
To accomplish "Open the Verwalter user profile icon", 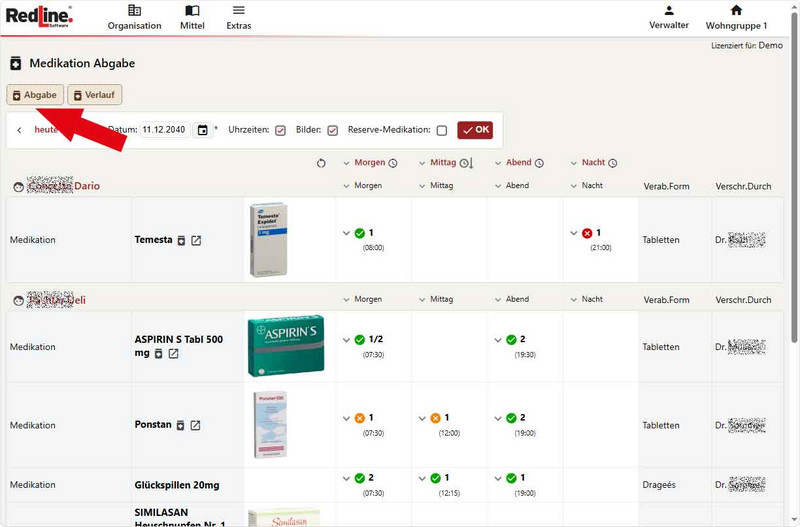I will tap(669, 11).
